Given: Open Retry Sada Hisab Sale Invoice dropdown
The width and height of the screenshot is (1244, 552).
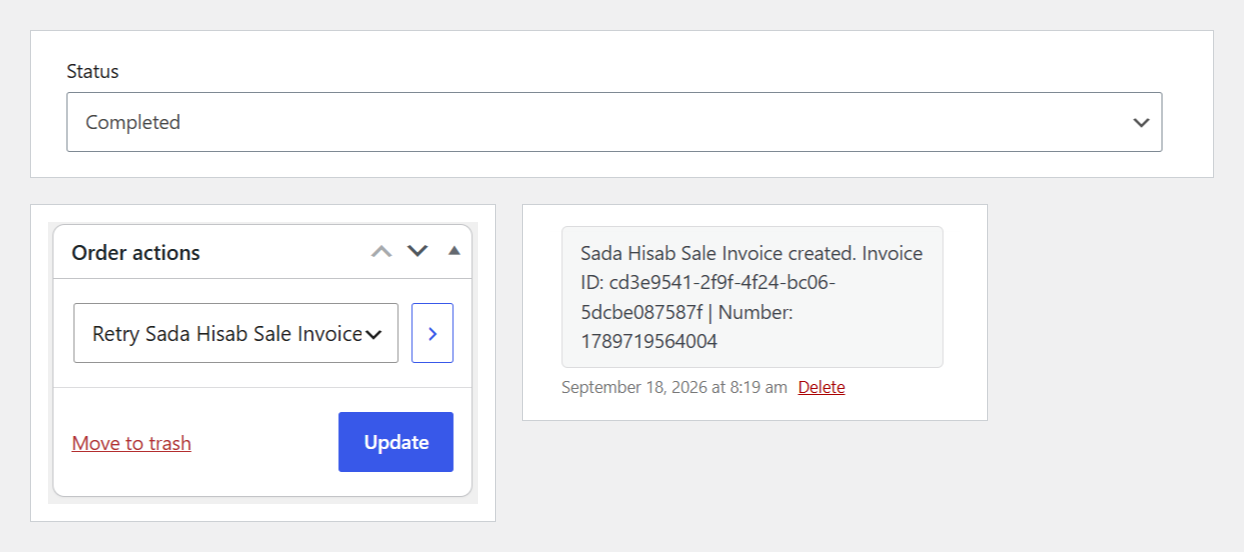Looking at the screenshot, I should [236, 333].
